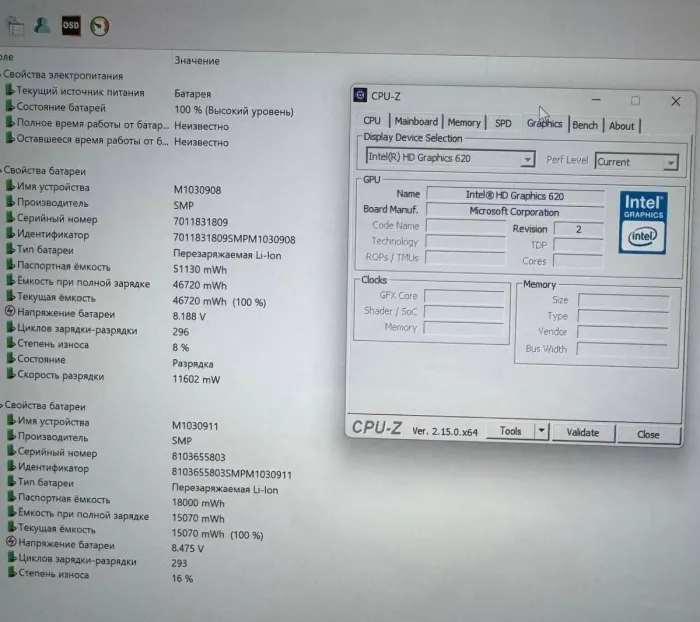Click the Close button in CPU-Z footer
The height and width of the screenshot is (622, 700).
[648, 434]
